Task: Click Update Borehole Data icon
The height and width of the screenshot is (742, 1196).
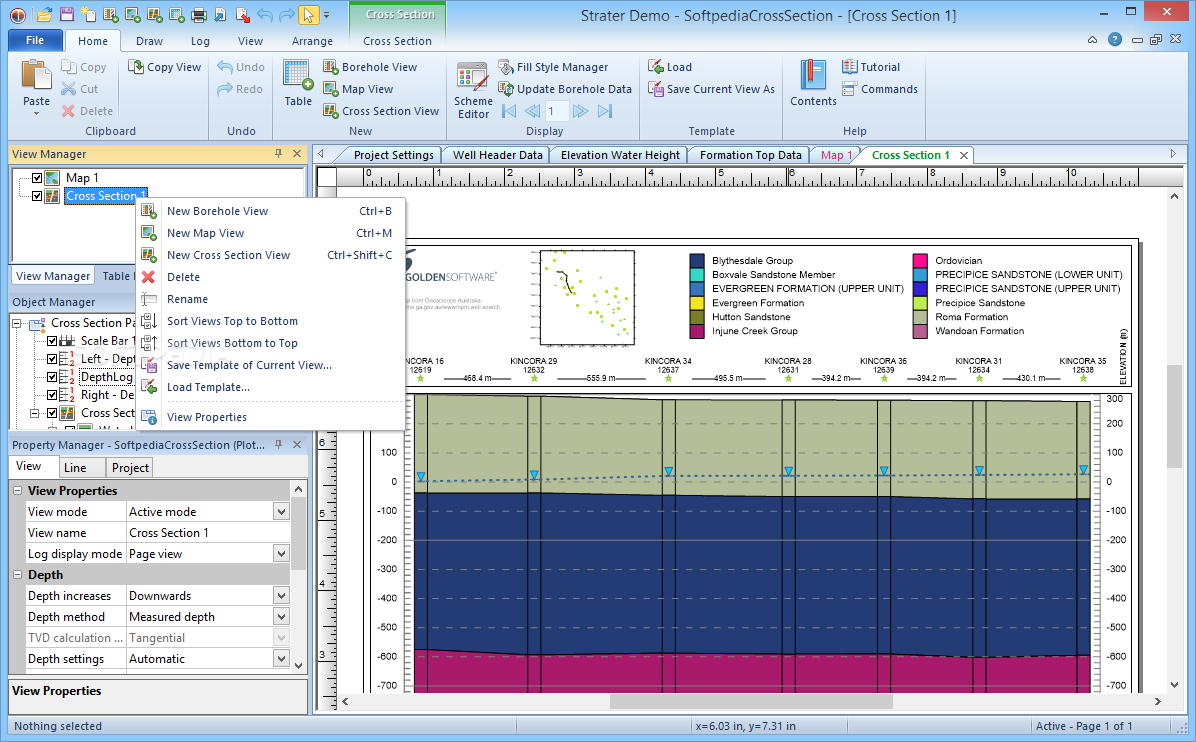Action: point(506,89)
